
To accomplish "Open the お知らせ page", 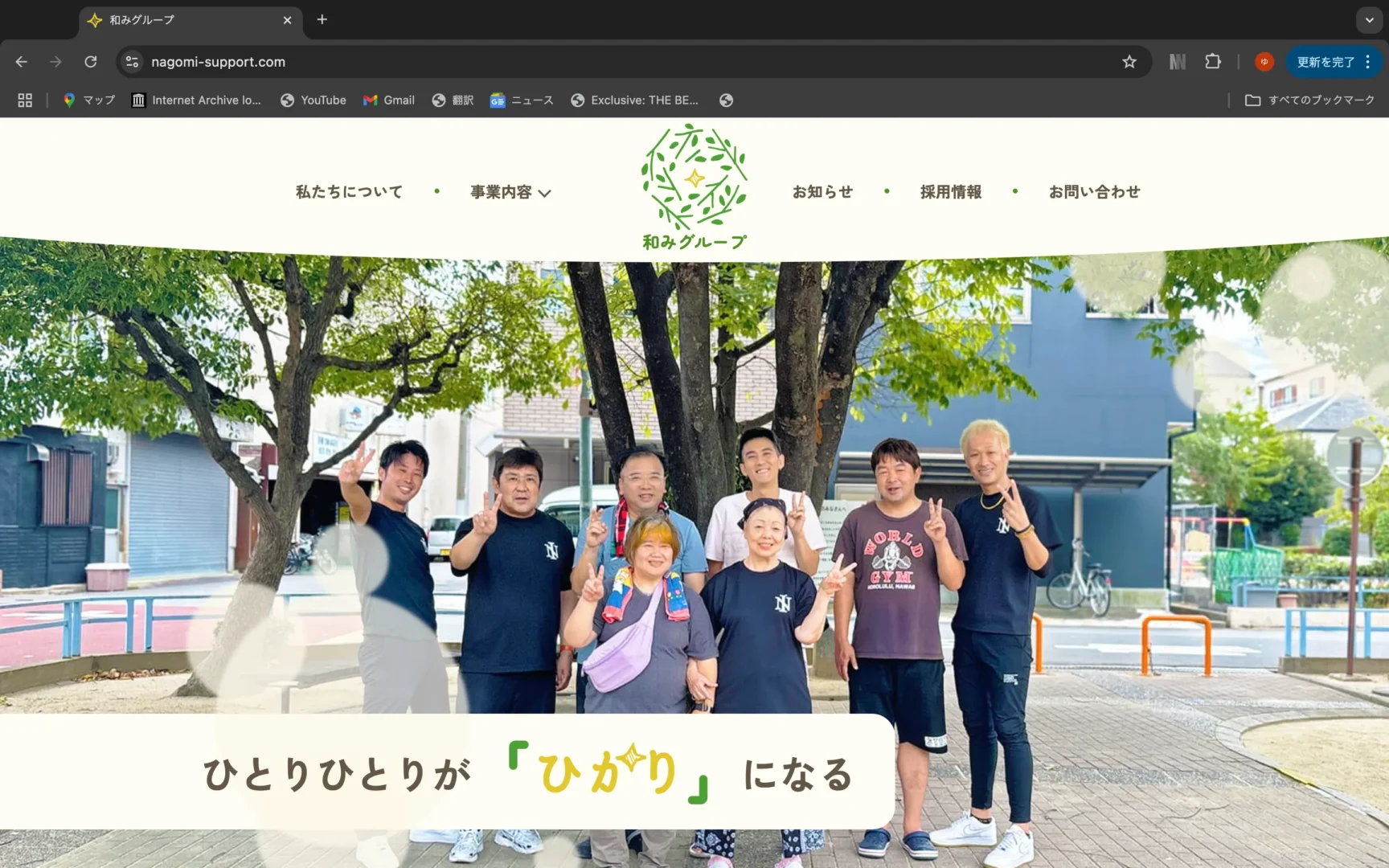I will coord(822,192).
